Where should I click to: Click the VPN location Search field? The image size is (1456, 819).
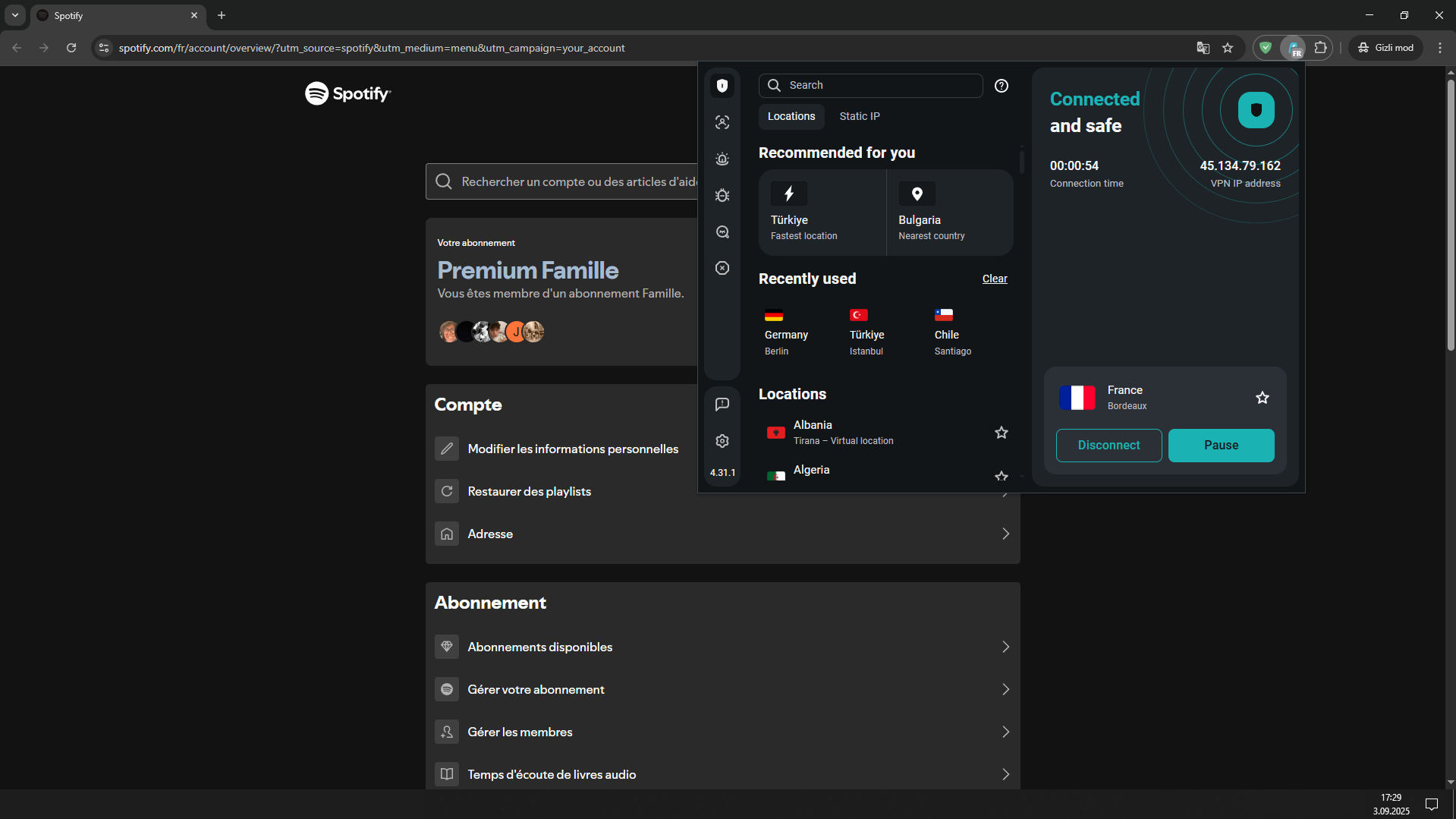[x=871, y=85]
